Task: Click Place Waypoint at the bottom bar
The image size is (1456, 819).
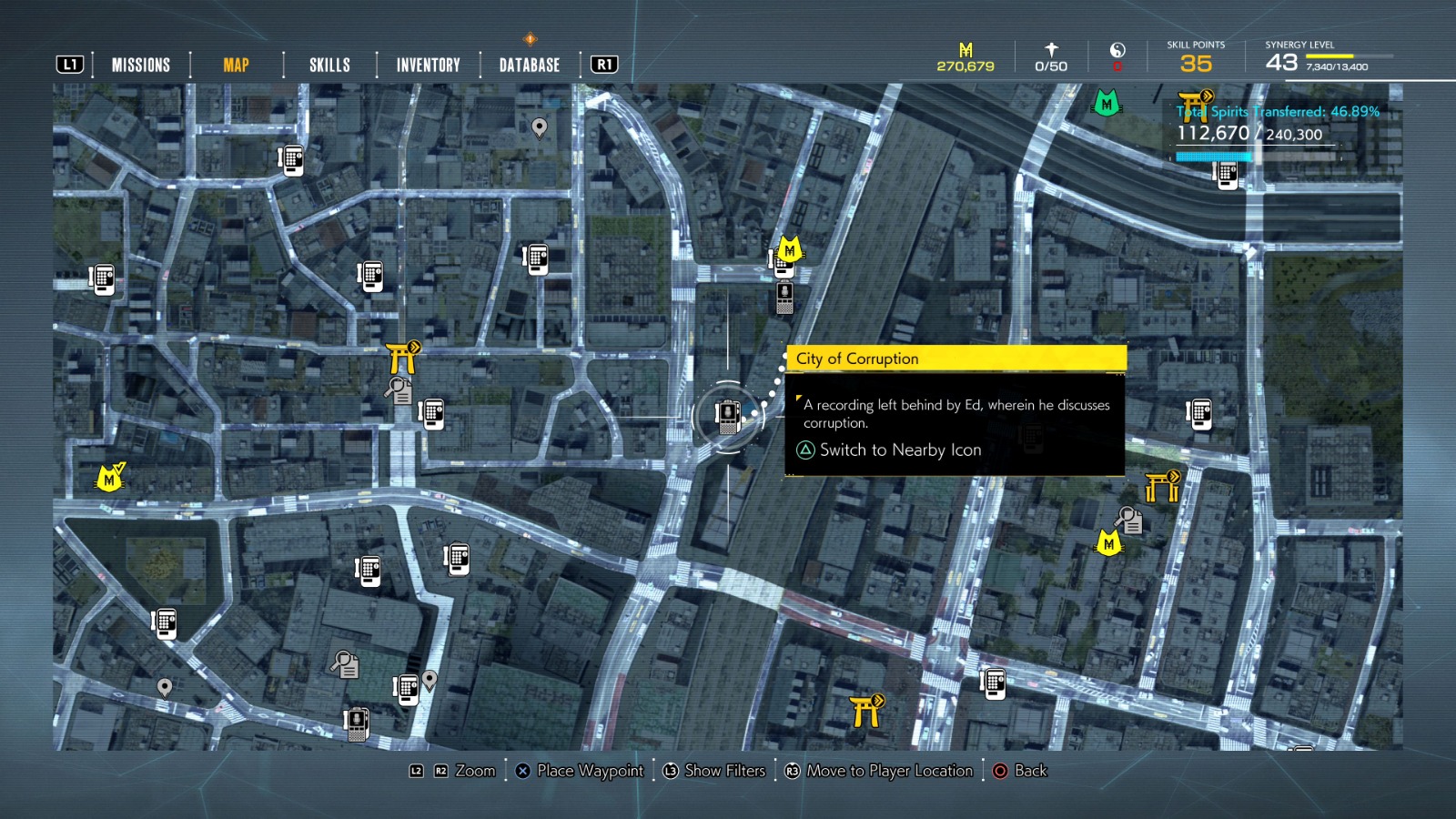Action: [x=580, y=771]
